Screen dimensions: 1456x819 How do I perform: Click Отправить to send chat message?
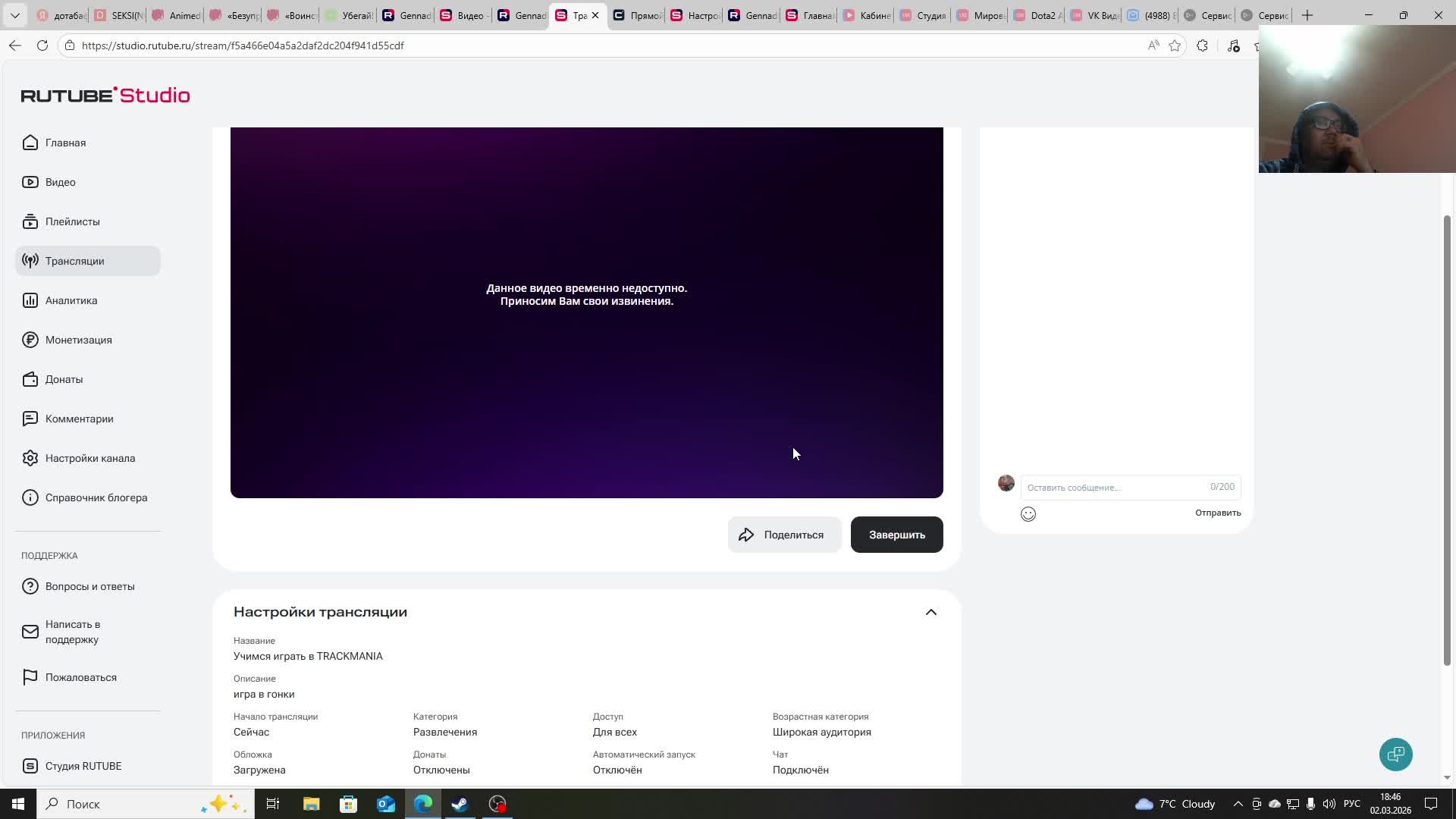1218,513
